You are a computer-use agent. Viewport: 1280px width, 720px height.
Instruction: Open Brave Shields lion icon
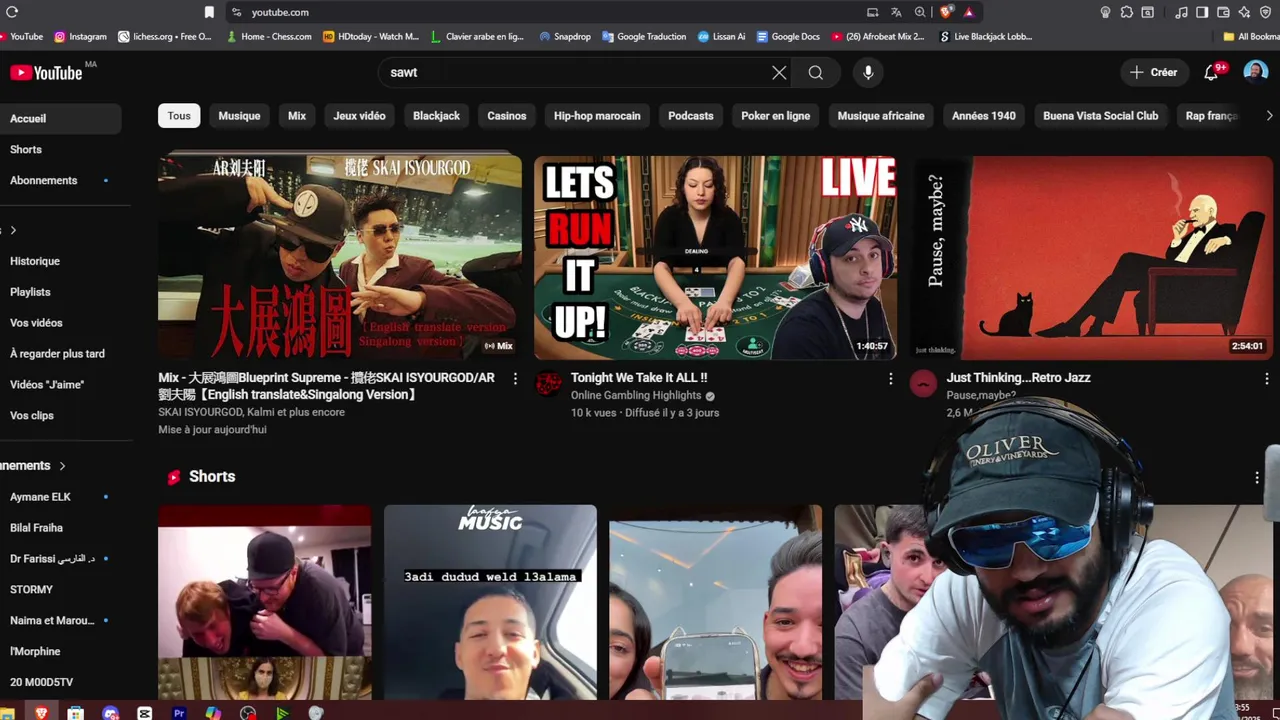(945, 12)
